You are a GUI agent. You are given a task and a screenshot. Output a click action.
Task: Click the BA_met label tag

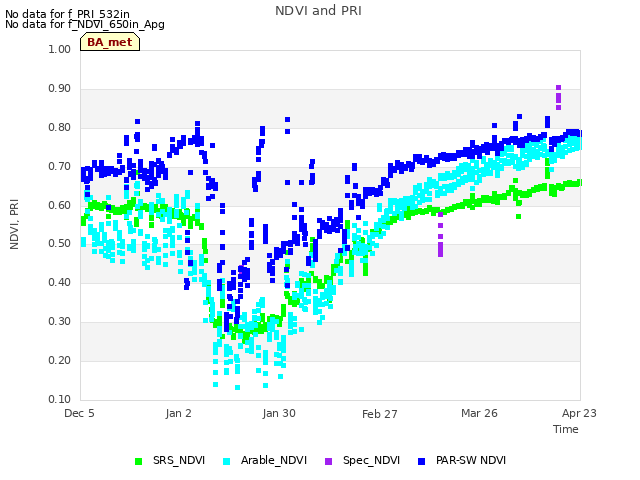pyautogui.click(x=110, y=42)
